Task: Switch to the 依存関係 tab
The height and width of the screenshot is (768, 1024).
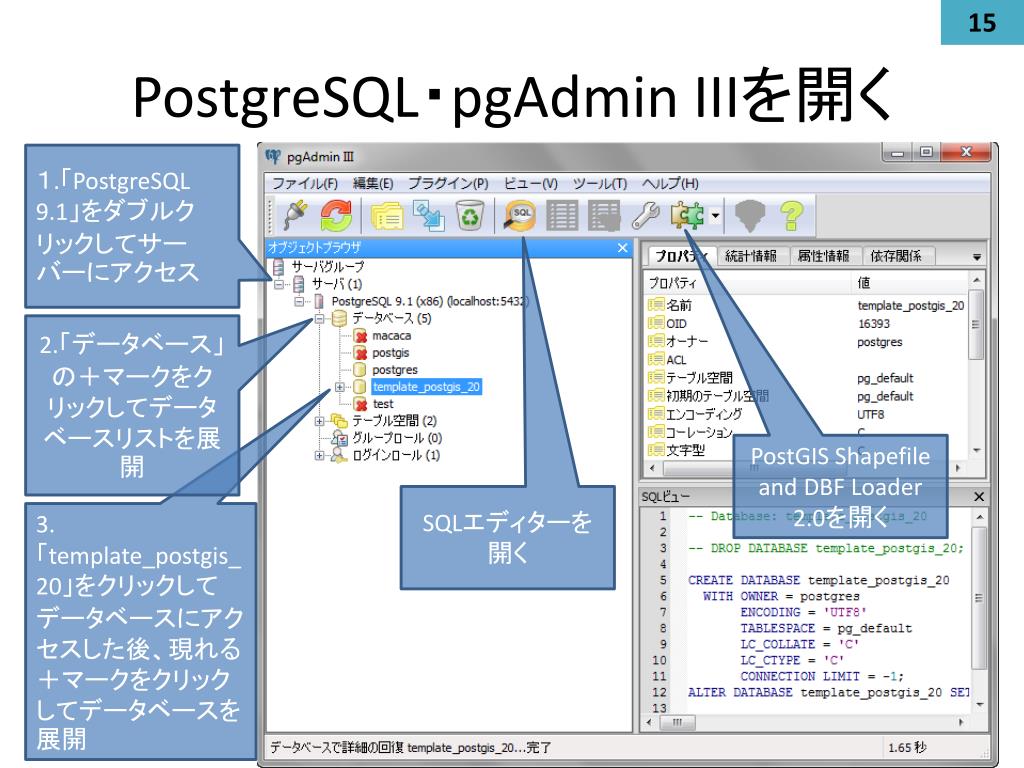Action: click(x=895, y=256)
